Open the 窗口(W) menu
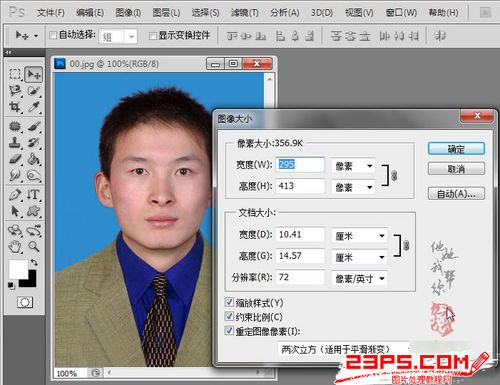The width and height of the screenshot is (500, 385). [x=401, y=13]
